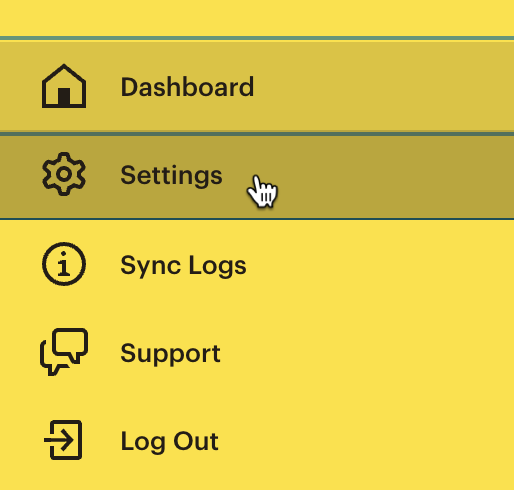
Task: Click the word Dashboard
Action: click(187, 87)
